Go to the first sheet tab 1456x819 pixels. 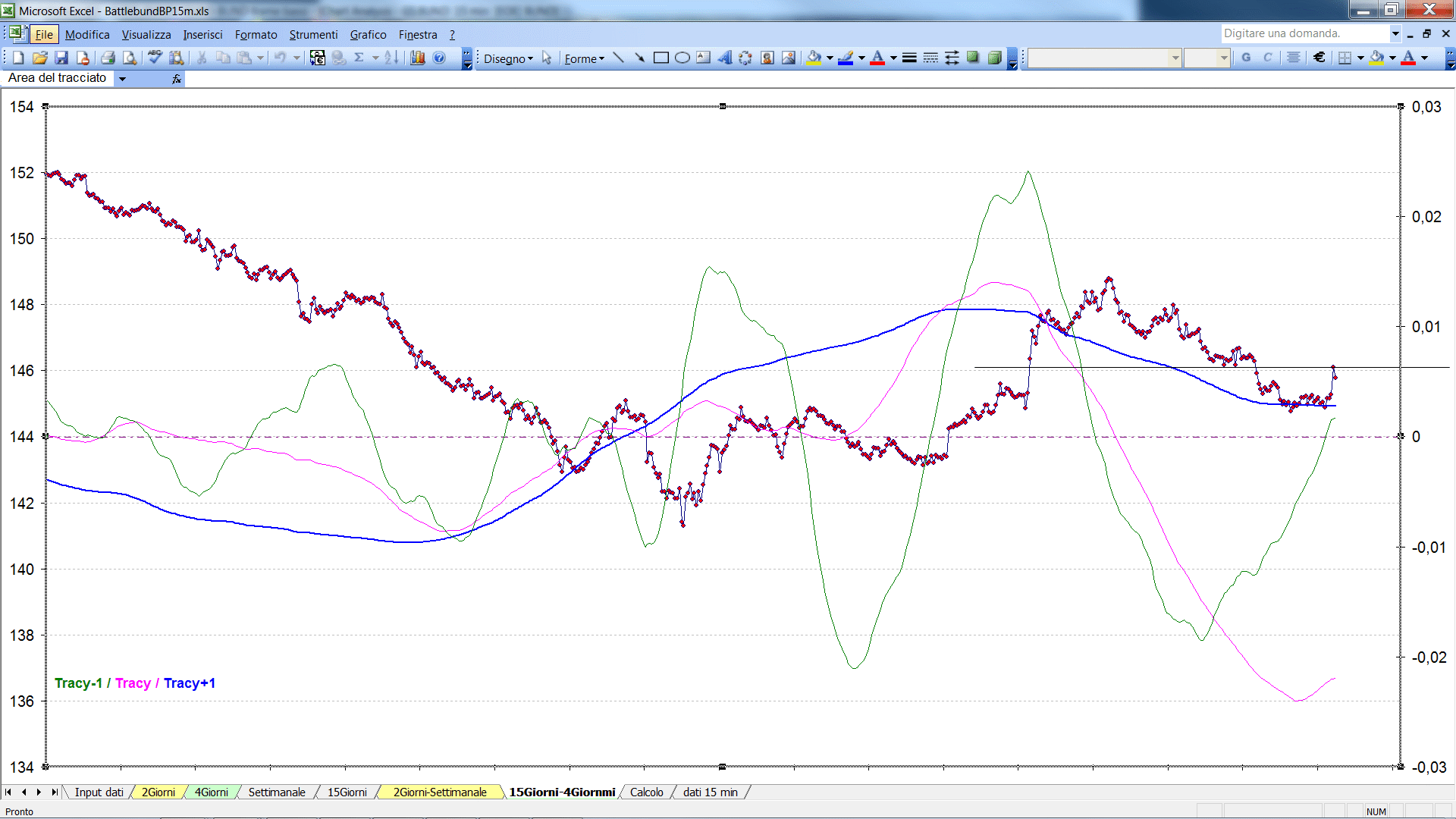click(8, 792)
